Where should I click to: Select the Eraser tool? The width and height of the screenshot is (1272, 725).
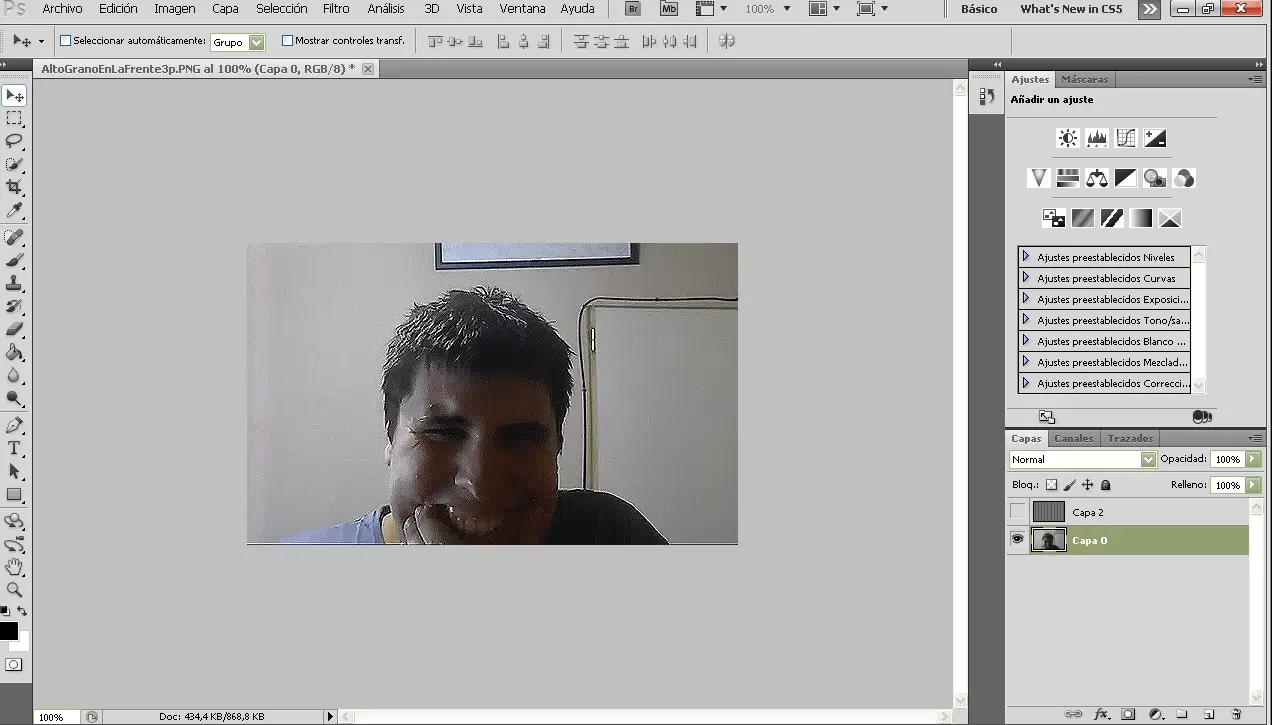pyautogui.click(x=14, y=329)
